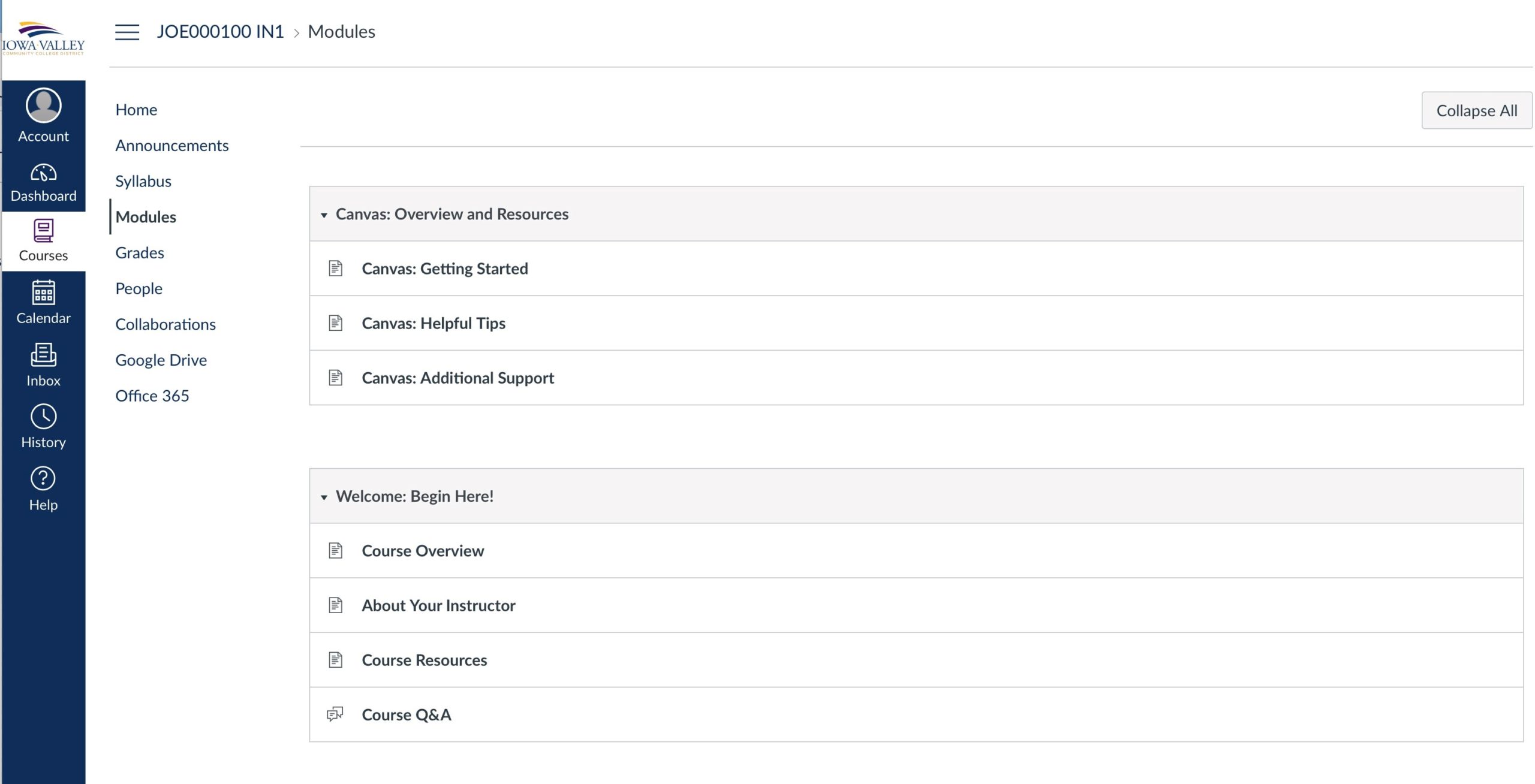The width and height of the screenshot is (1535, 784).
Task: Open the Account profile icon
Action: (x=43, y=106)
